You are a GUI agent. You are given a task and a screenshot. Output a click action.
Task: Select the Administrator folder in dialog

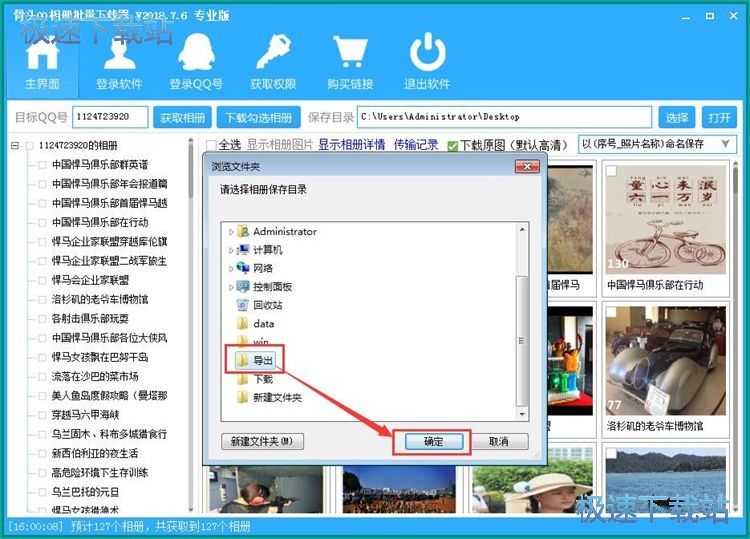[x=285, y=231]
